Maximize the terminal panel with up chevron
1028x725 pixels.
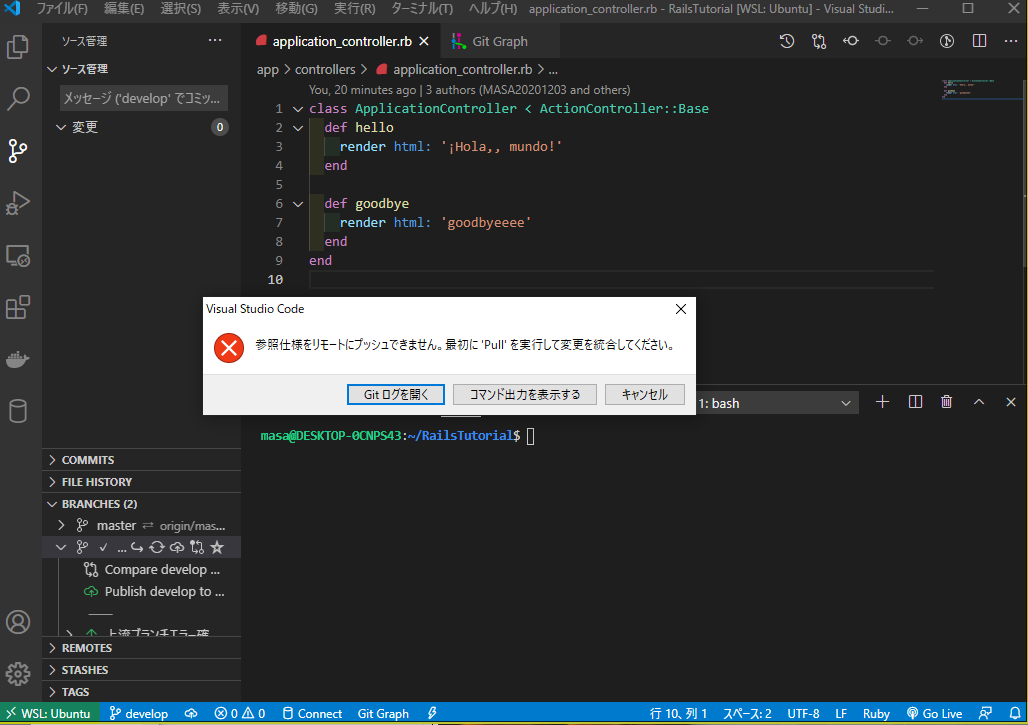pos(979,402)
